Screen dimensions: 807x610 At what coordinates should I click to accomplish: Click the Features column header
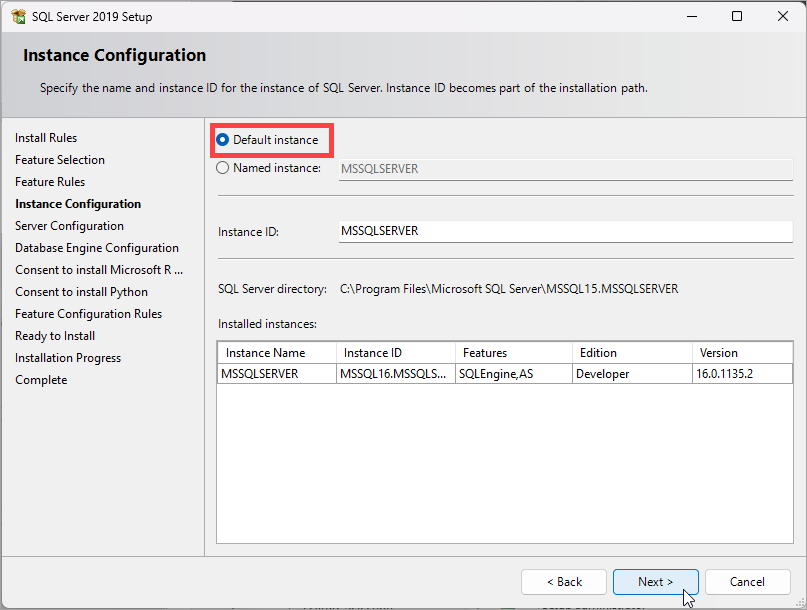coord(514,353)
